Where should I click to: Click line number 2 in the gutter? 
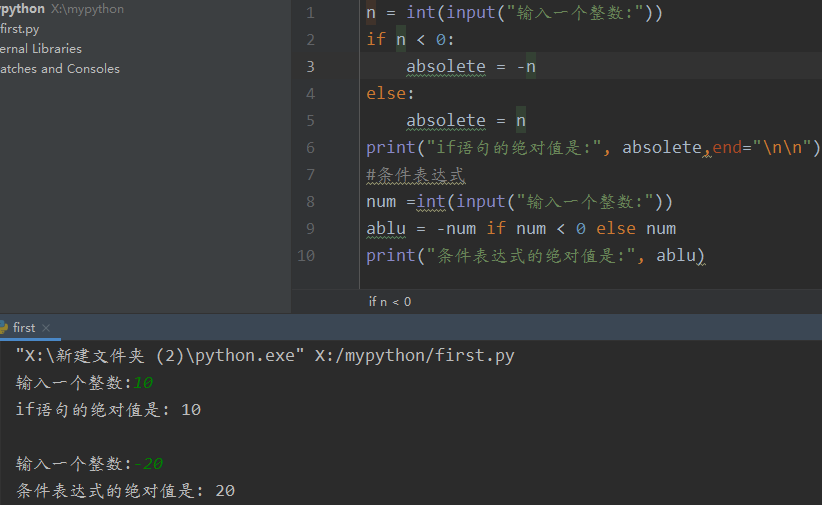[x=310, y=39]
